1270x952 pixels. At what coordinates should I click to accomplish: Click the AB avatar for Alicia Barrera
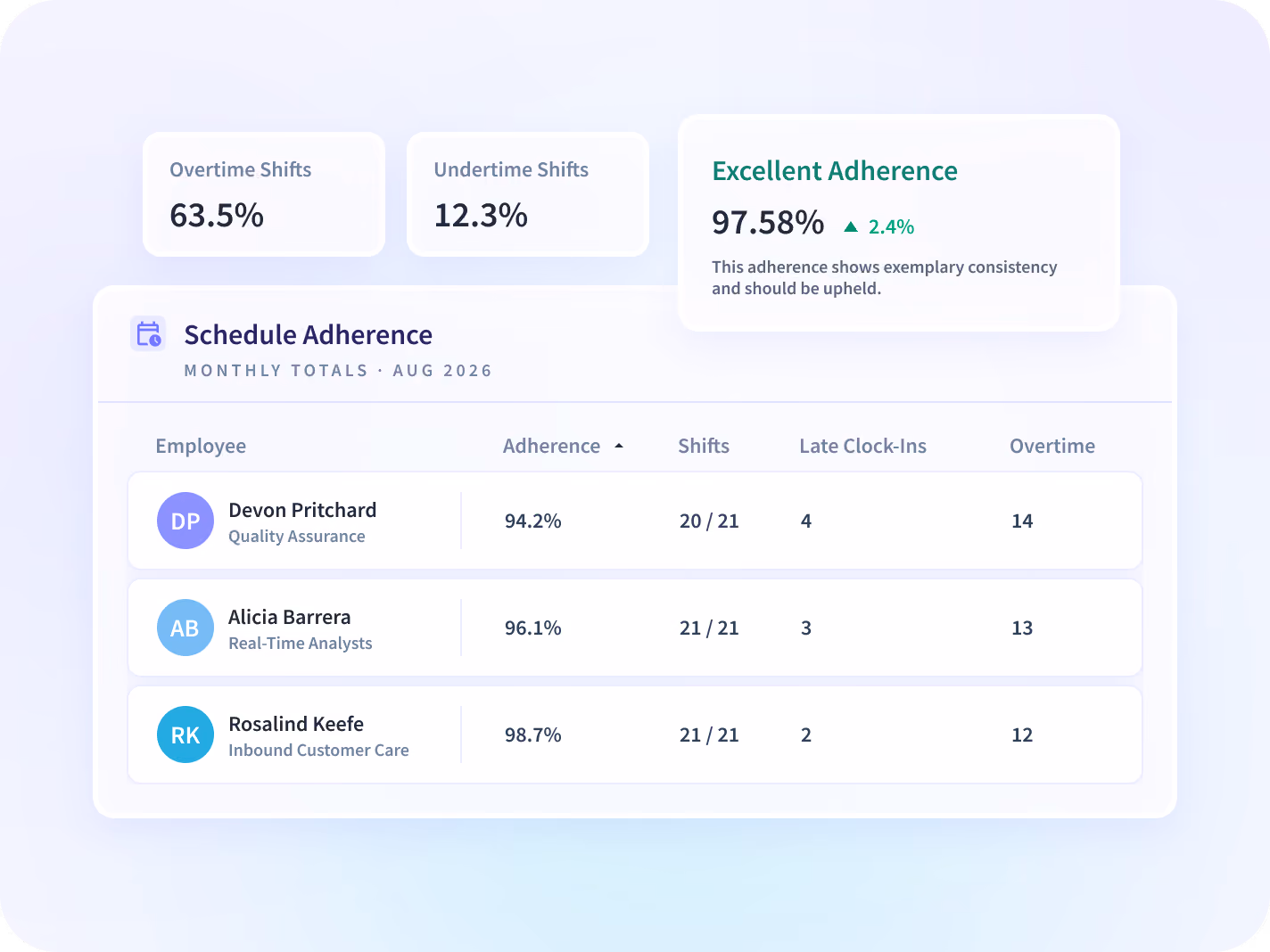(186, 628)
